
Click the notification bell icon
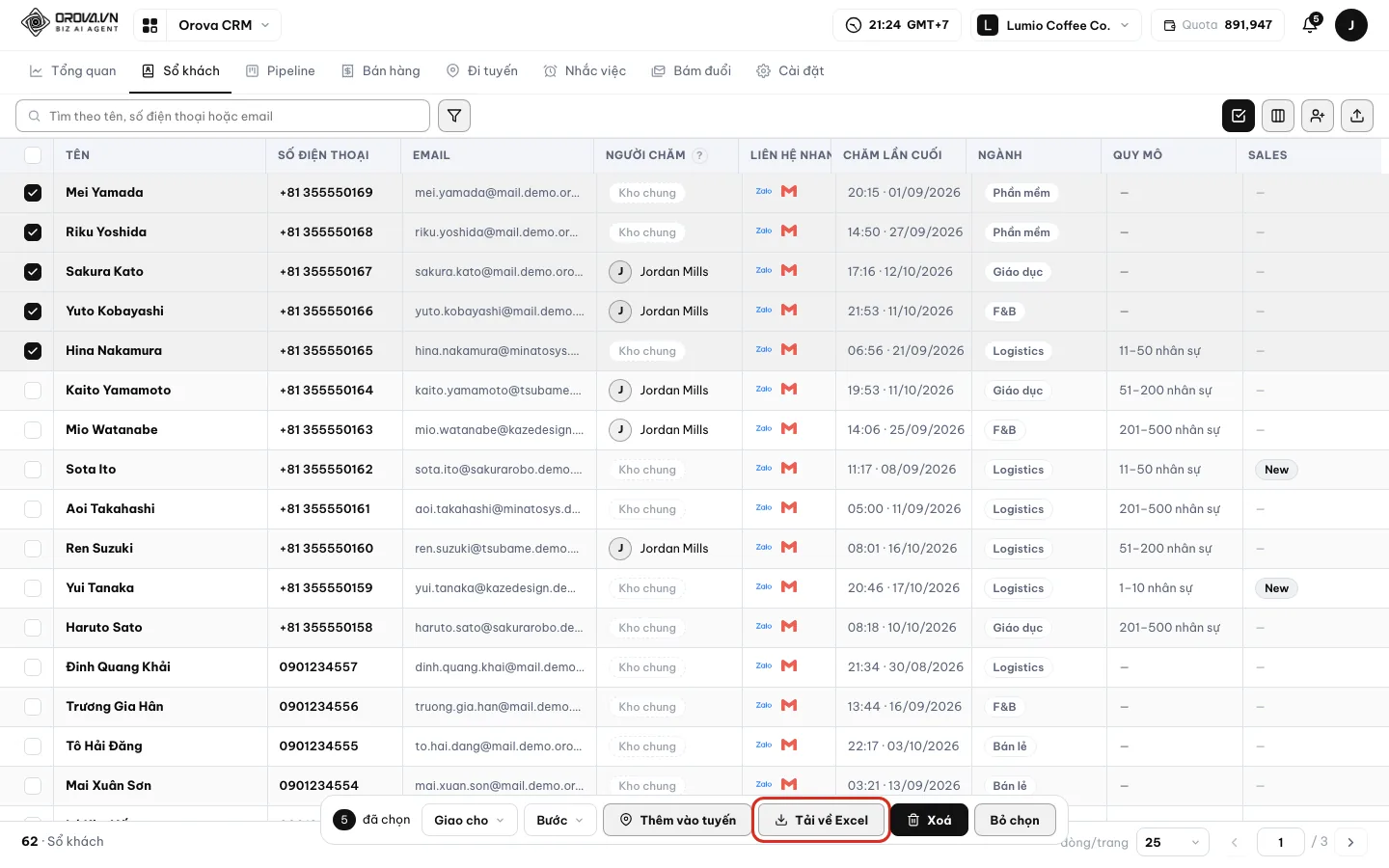pos(1310,25)
